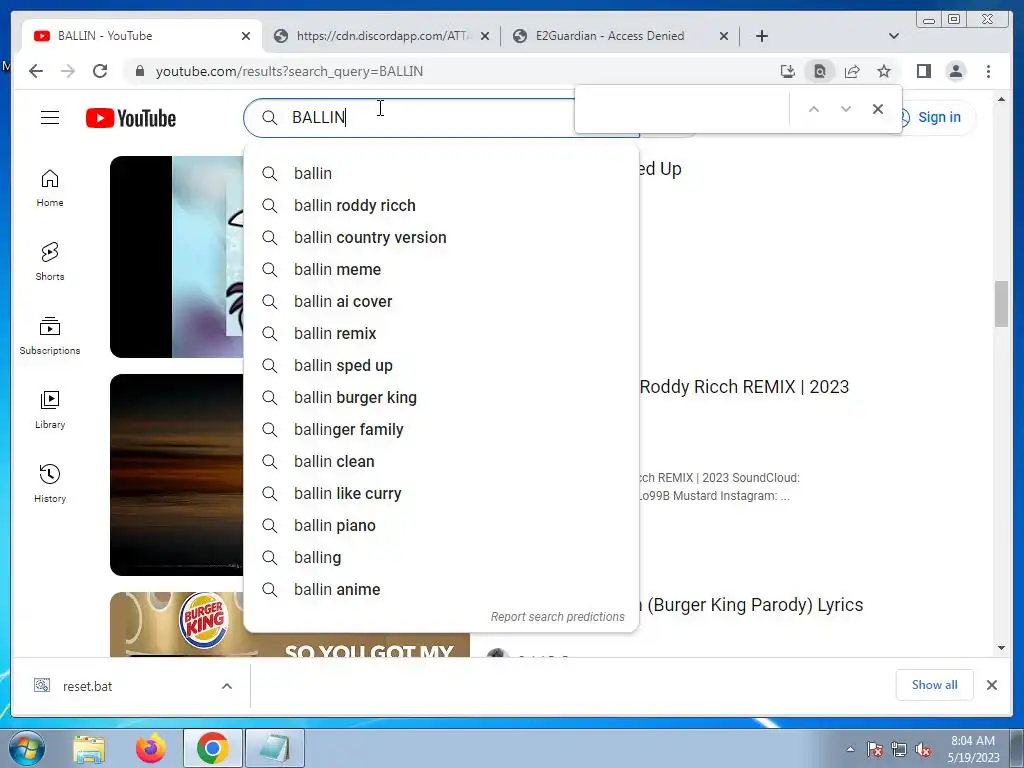Select suggestion "ballin roddy ricch"

tap(441, 205)
